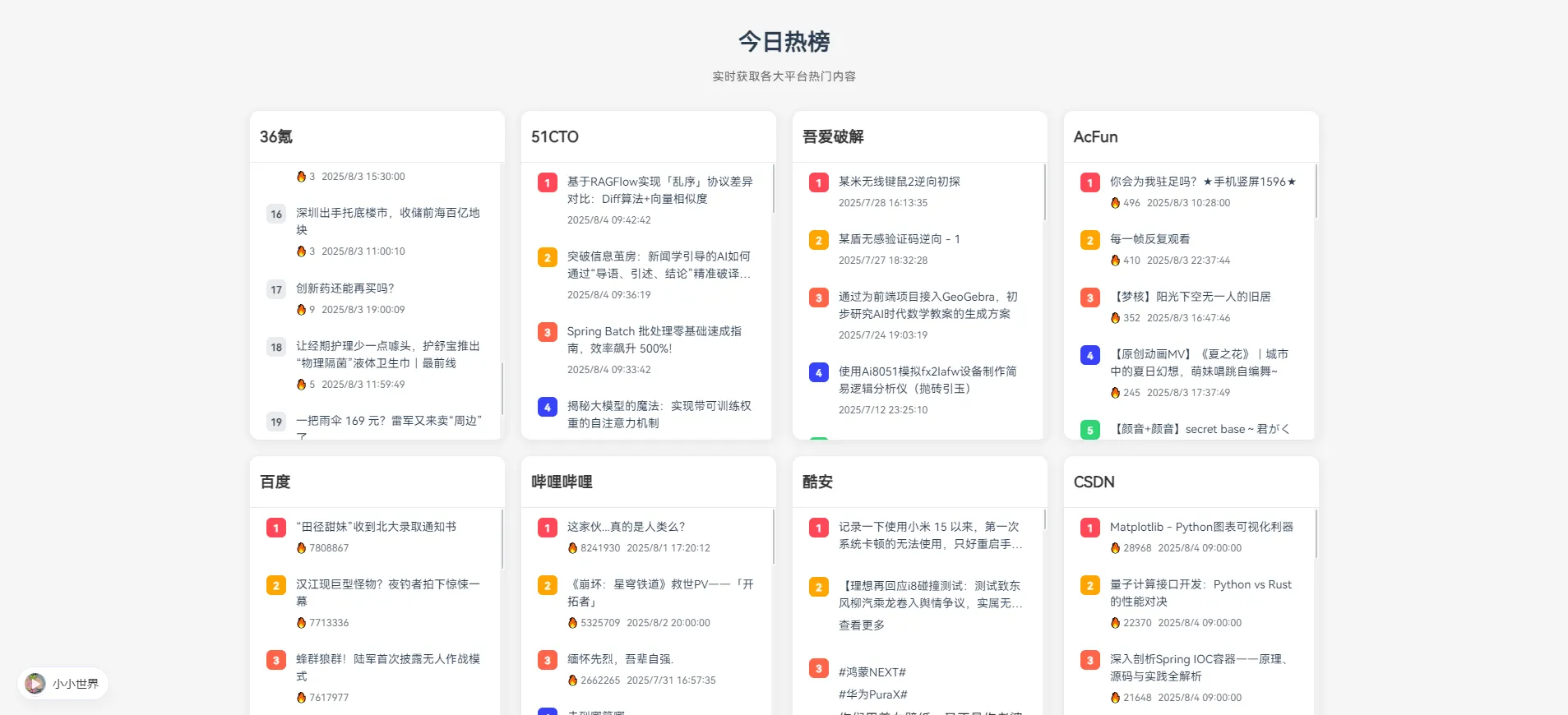Click flame icon next to heat 8241930
The width and height of the screenshot is (1568, 715).
pyautogui.click(x=572, y=548)
